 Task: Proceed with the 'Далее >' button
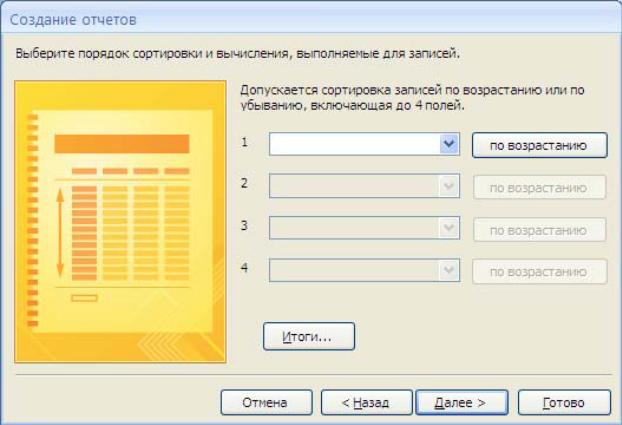[x=462, y=402]
